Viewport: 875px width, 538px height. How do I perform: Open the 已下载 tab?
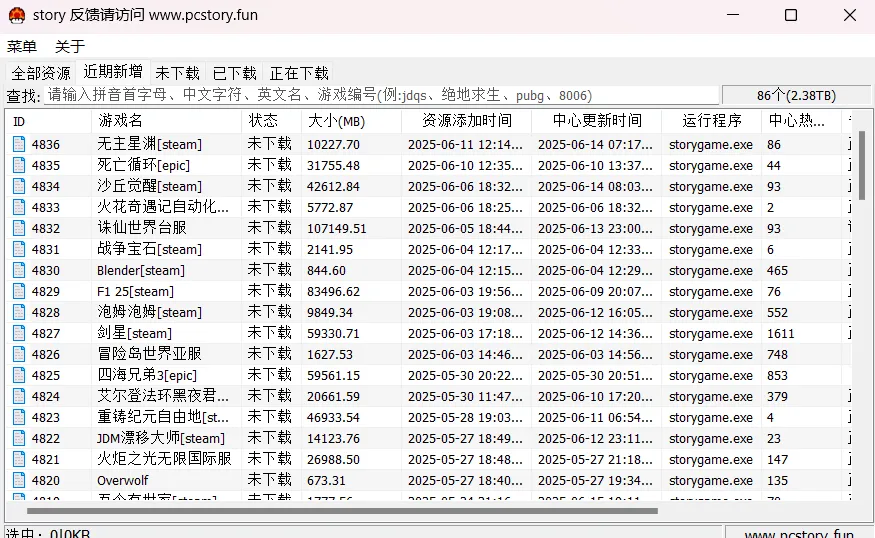234,73
